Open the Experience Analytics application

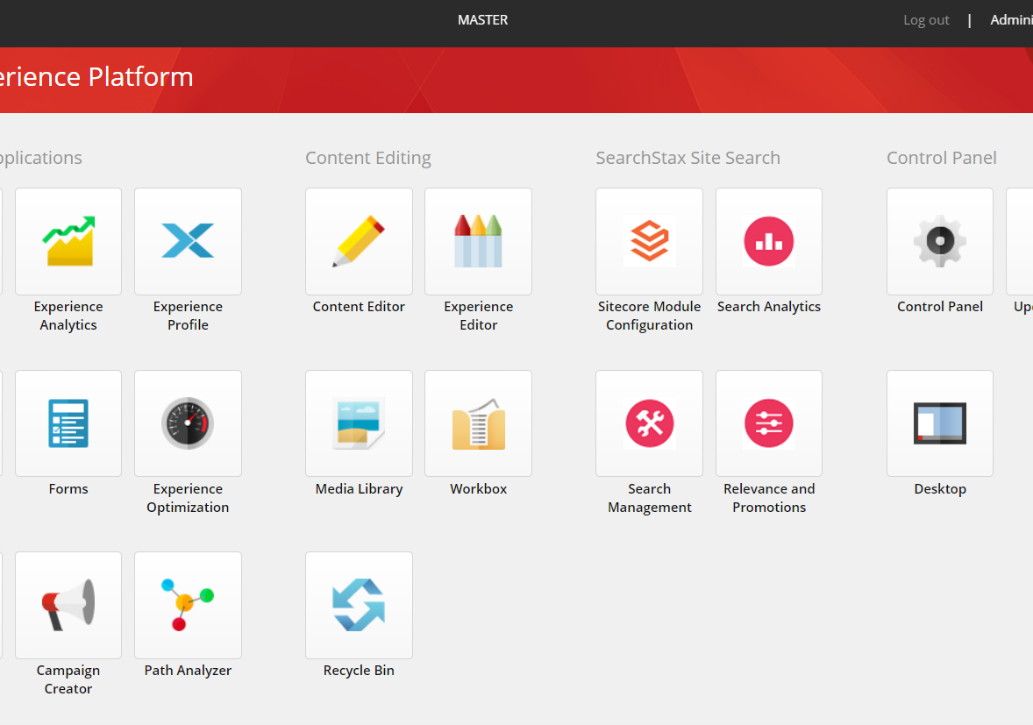click(68, 241)
